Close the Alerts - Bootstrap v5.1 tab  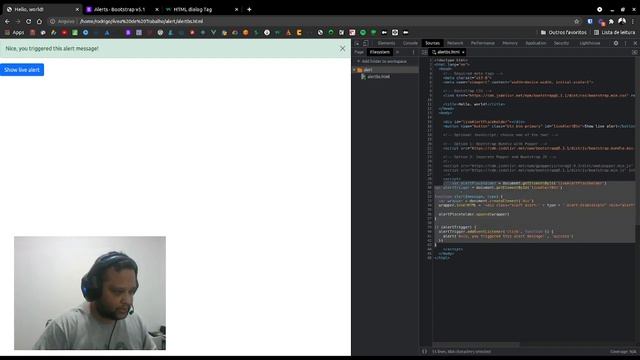coord(157,9)
